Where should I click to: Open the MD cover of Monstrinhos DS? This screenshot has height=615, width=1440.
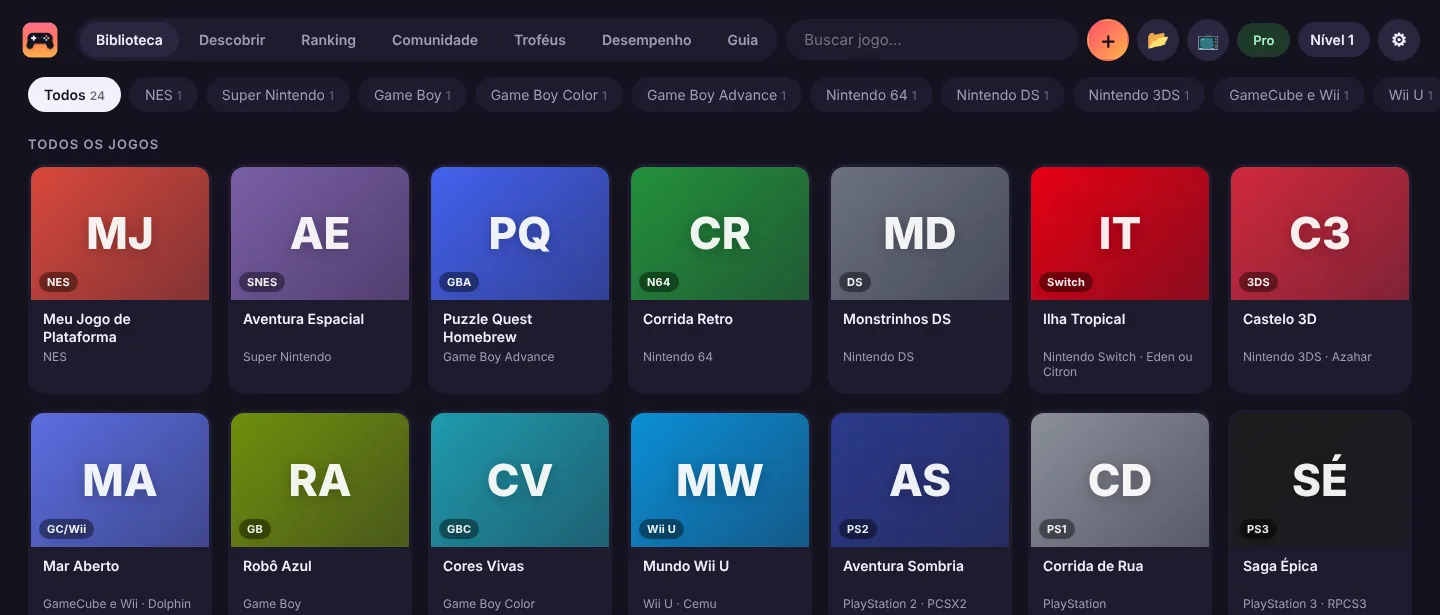920,233
